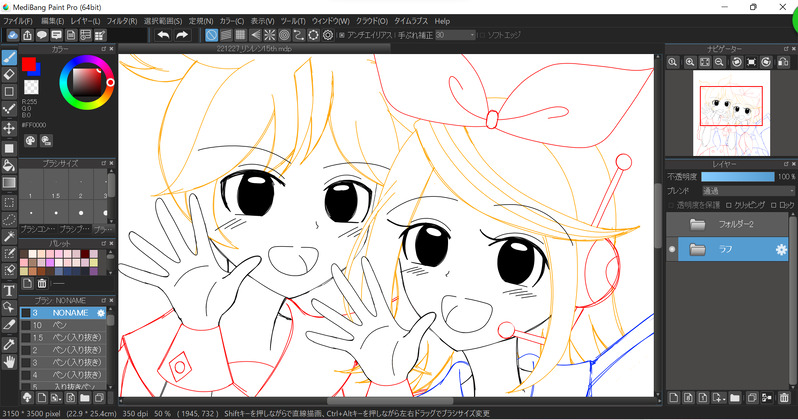Enable the concentric circle snap
This screenshot has height=420, width=798.
pyautogui.click(x=284, y=35)
